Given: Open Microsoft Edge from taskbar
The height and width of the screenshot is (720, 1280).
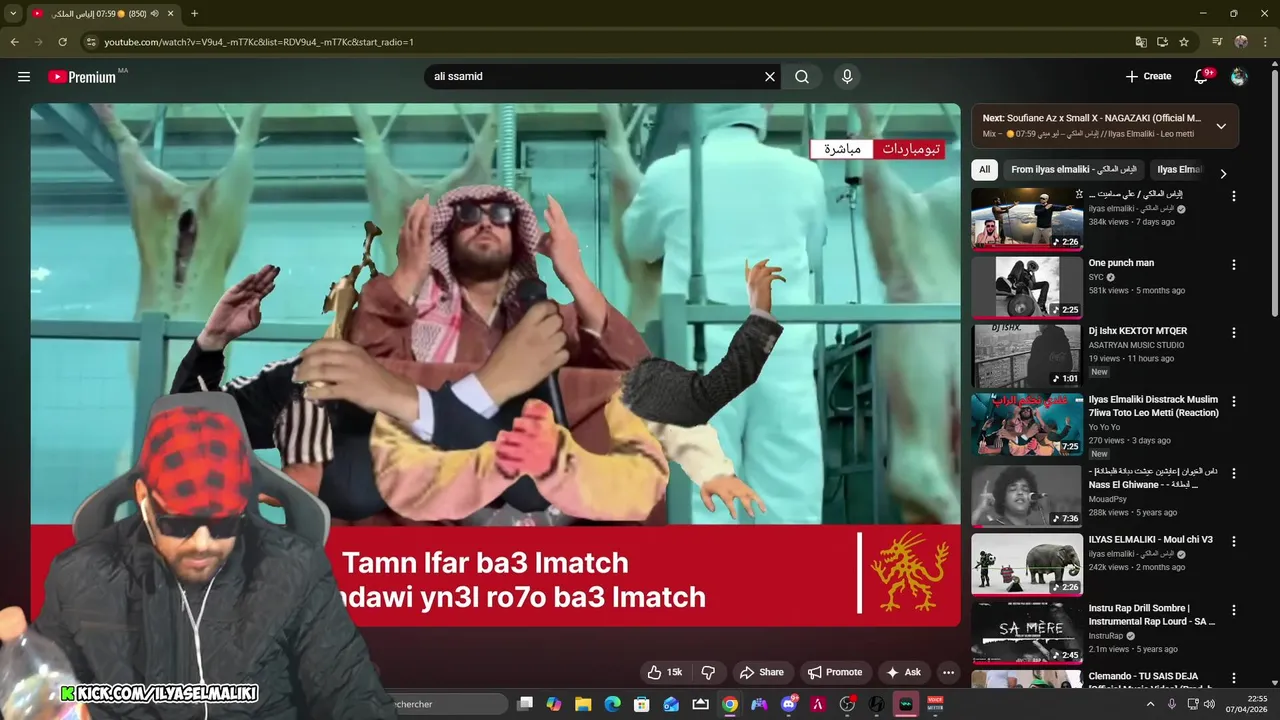Looking at the screenshot, I should [612, 704].
